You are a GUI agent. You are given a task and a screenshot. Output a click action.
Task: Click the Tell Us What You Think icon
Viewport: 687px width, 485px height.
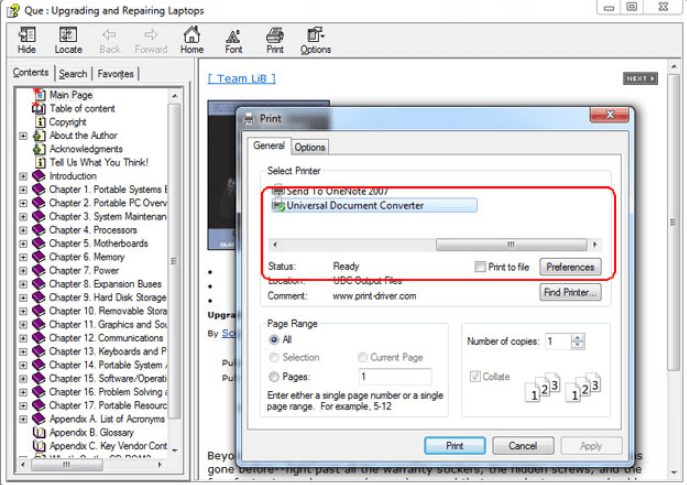pos(40,163)
